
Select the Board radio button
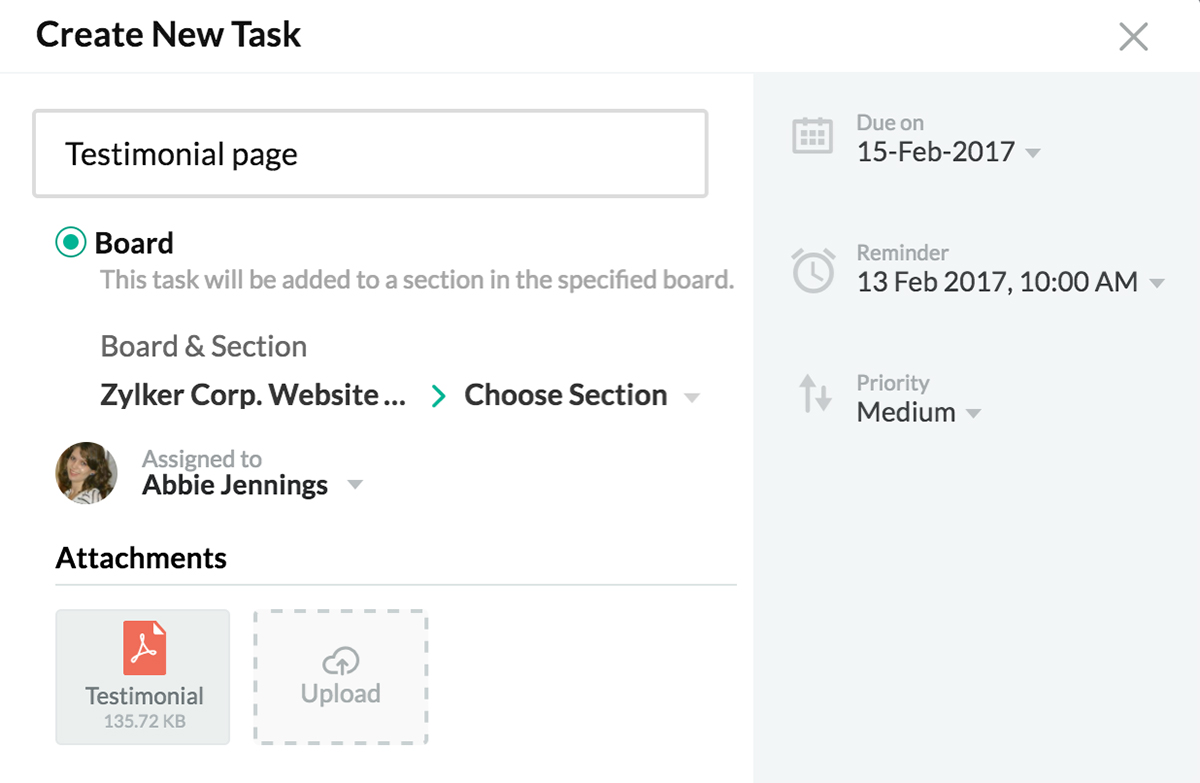click(70, 243)
